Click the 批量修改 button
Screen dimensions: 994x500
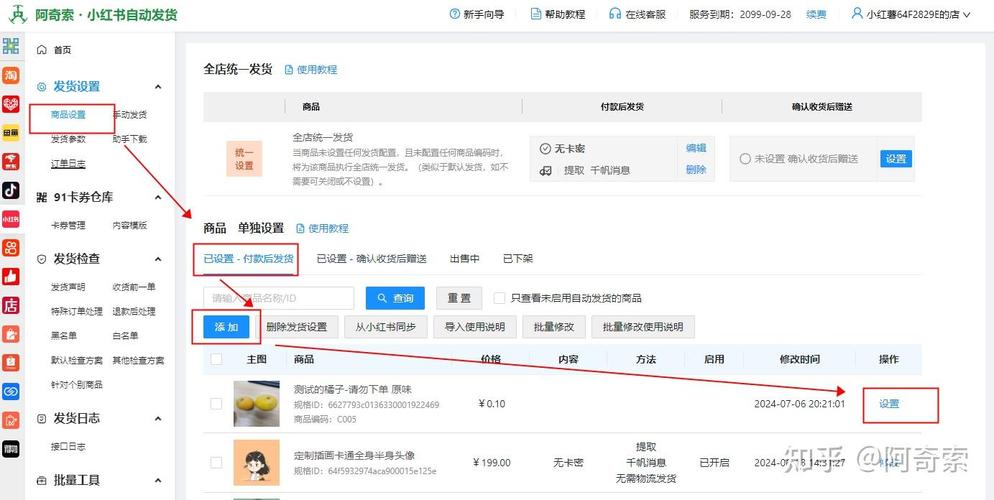[x=554, y=327]
